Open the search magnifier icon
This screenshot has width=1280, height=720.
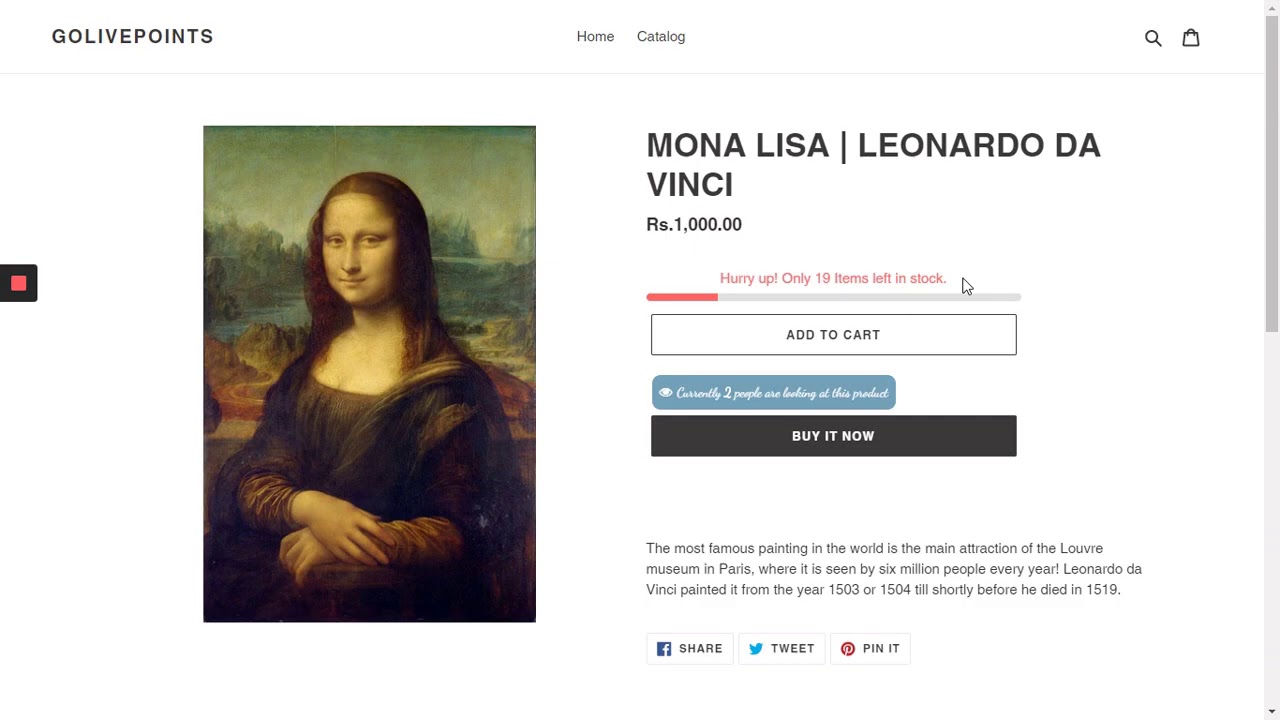tap(1153, 38)
